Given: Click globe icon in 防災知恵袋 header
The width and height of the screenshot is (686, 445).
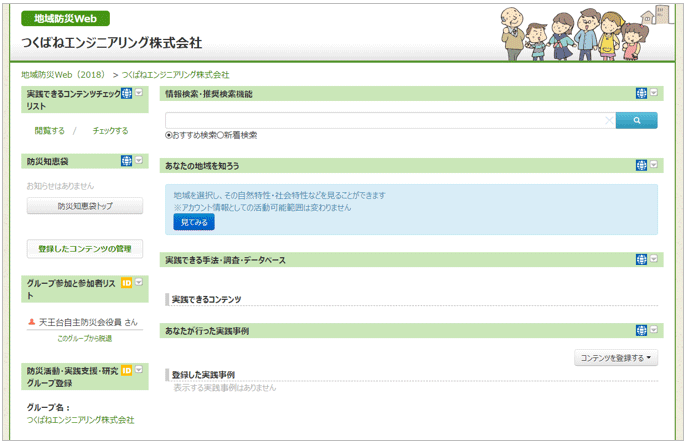Looking at the screenshot, I should pos(126,160).
